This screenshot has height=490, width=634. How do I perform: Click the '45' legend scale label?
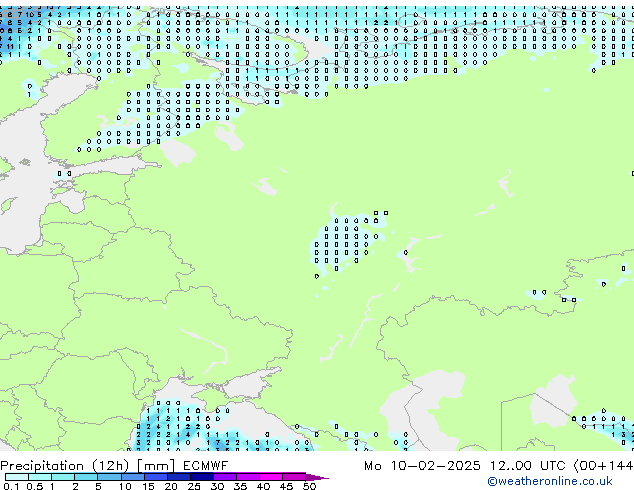(x=286, y=486)
